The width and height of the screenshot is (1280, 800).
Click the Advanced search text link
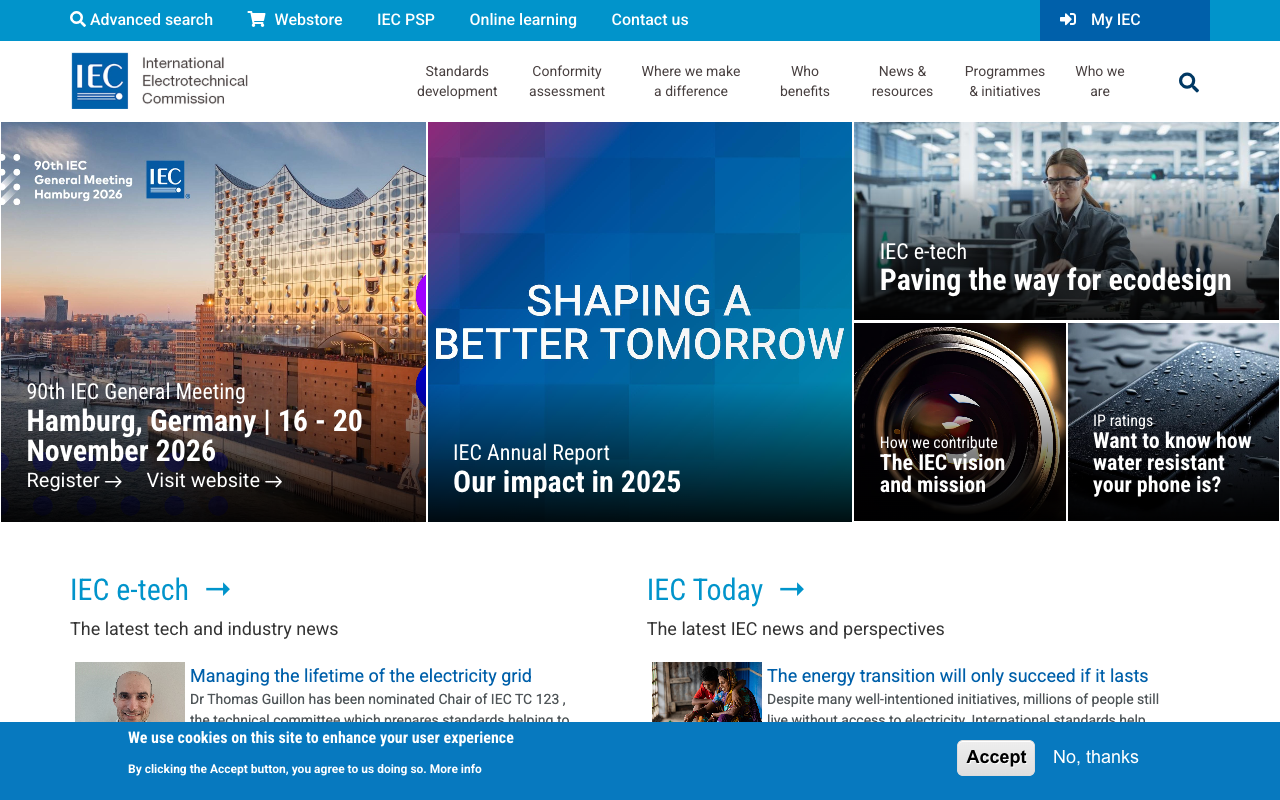click(x=151, y=19)
